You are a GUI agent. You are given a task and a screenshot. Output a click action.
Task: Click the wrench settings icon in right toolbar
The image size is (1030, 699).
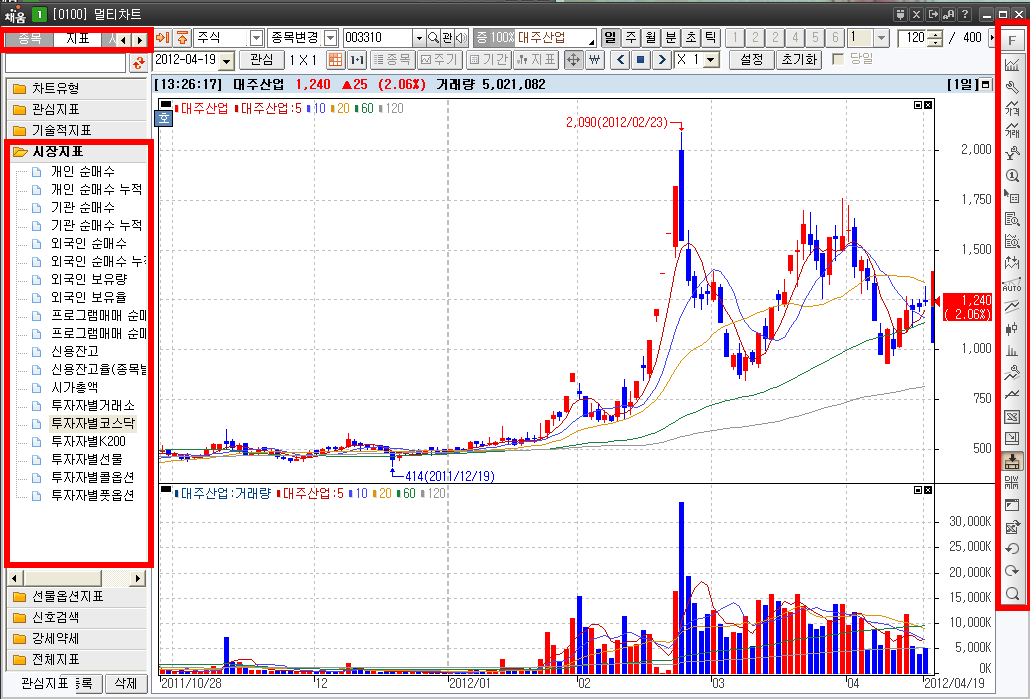click(x=1011, y=87)
